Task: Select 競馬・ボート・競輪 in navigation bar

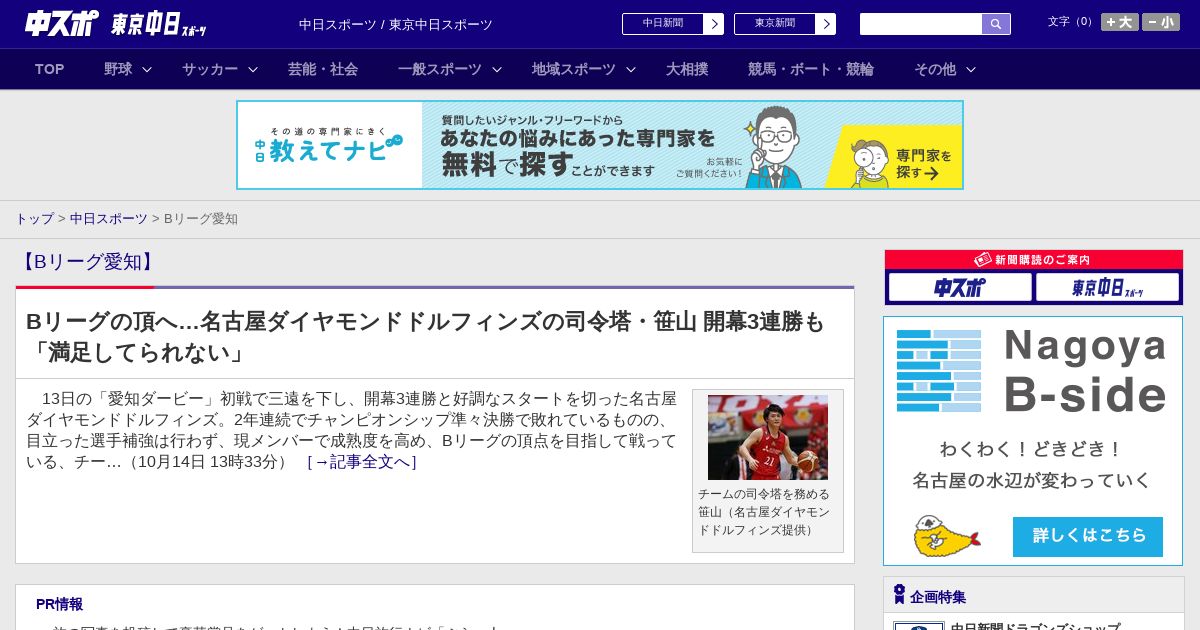Action: (811, 69)
